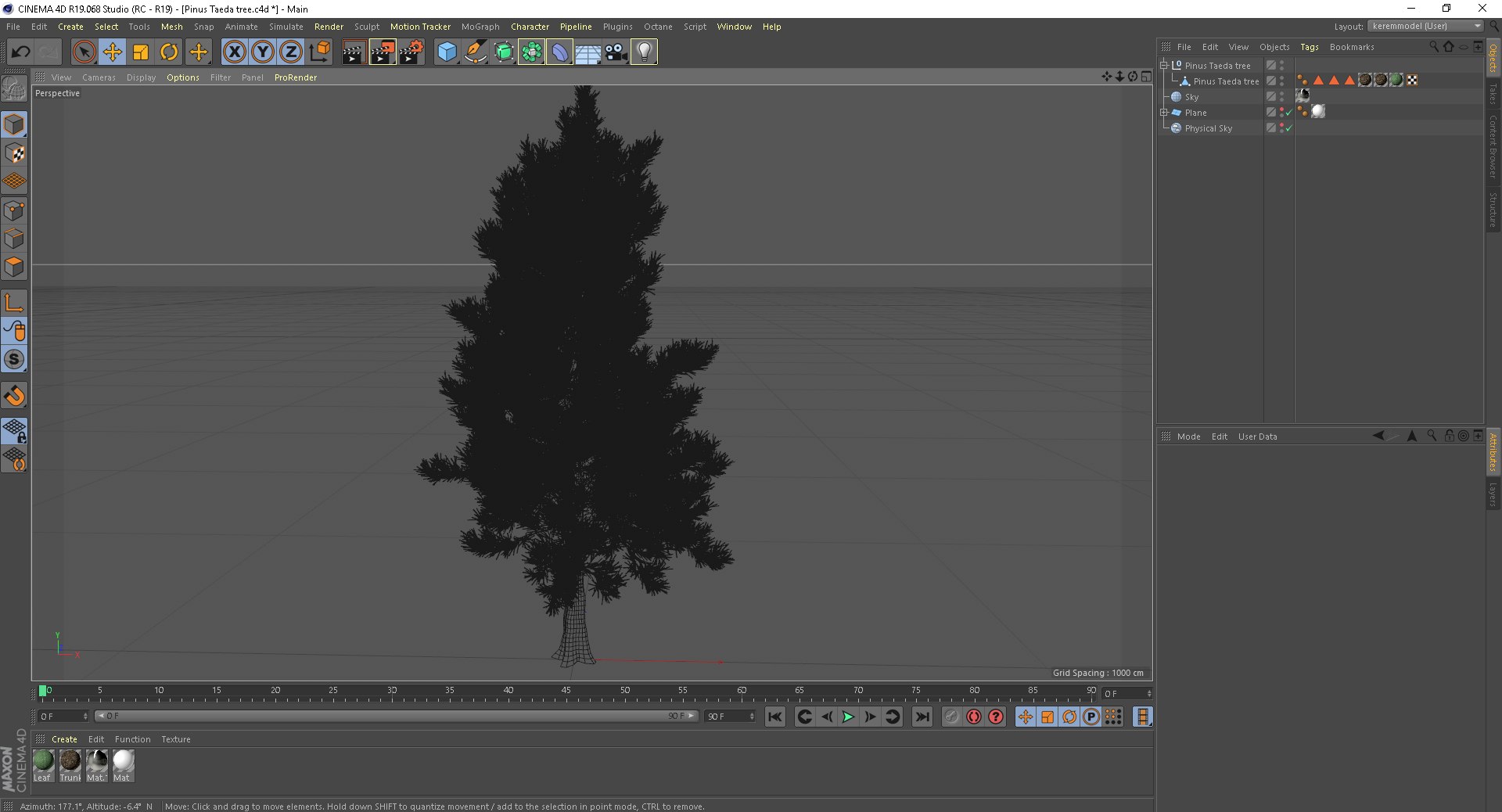Add a Camera object
Screen dimensions: 1502x812
(x=616, y=52)
